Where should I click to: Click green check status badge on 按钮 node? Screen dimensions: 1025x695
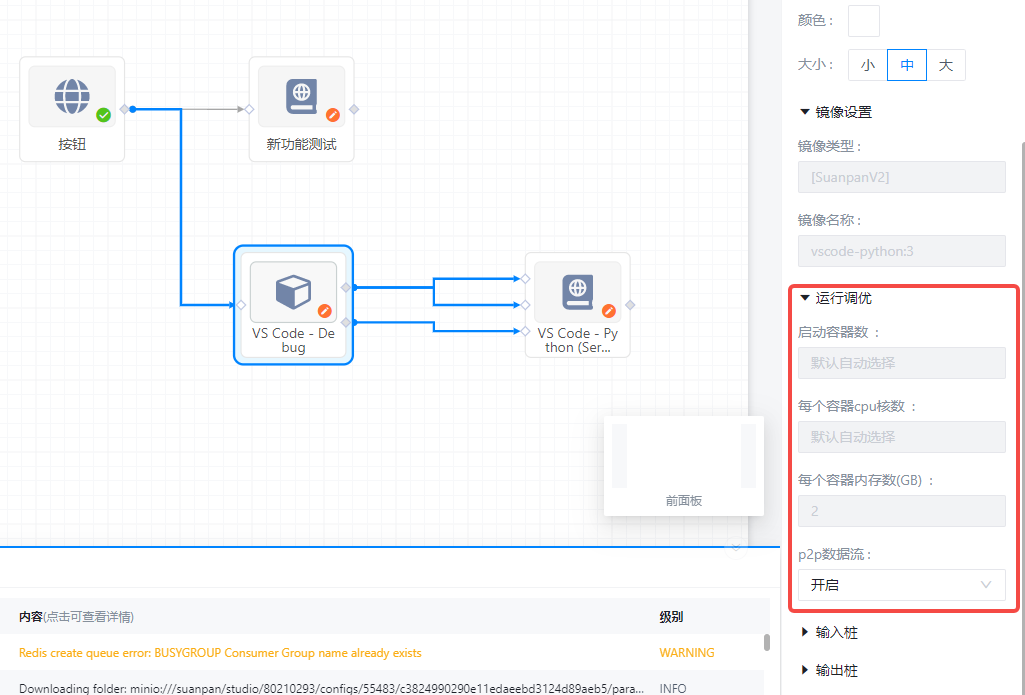pyautogui.click(x=103, y=115)
